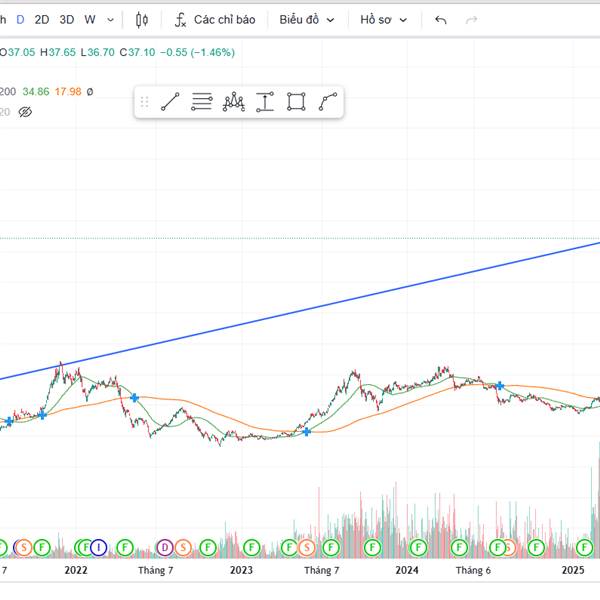Show the hidden indicator via crossed-eye icon

(25, 112)
